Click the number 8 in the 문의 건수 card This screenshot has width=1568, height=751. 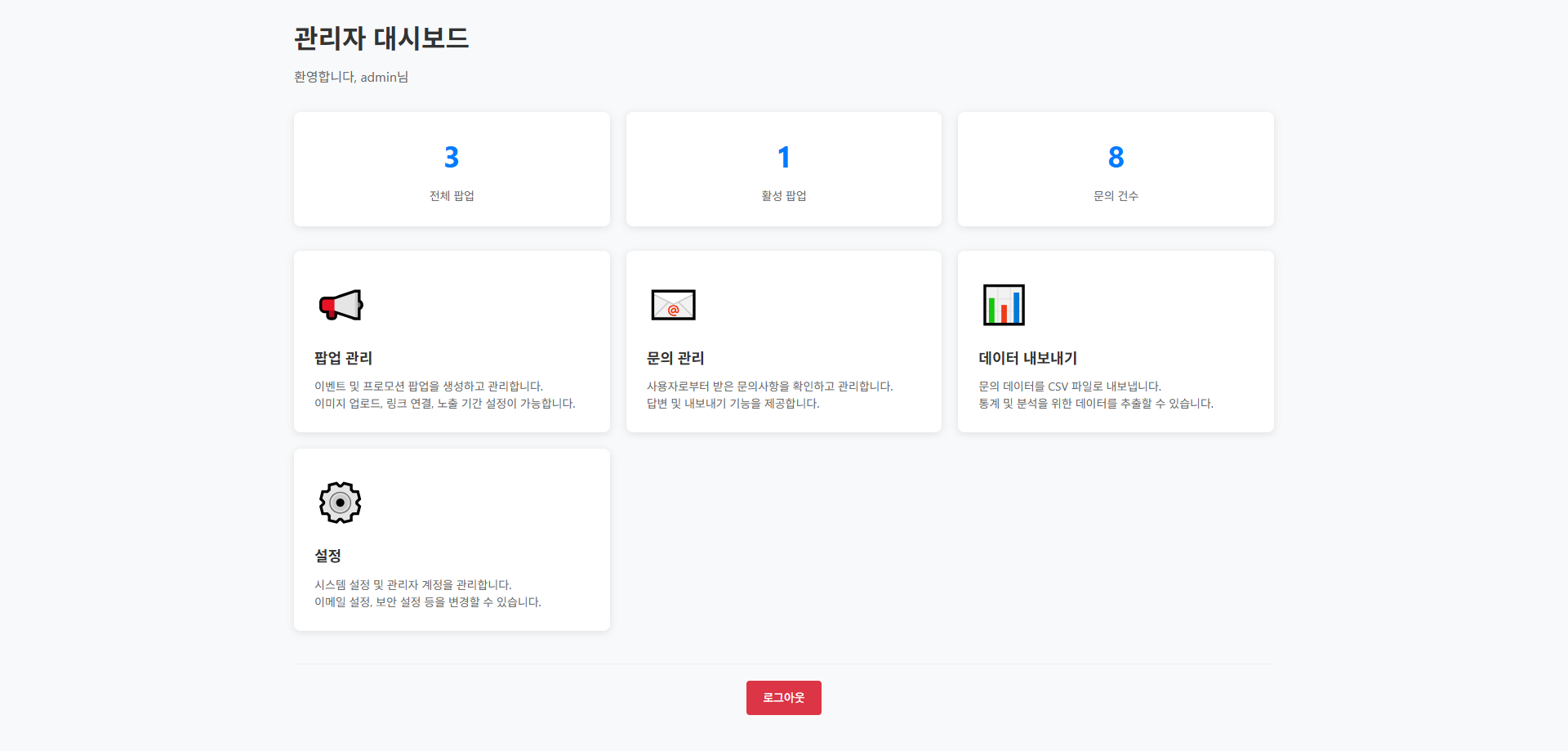click(x=1116, y=157)
